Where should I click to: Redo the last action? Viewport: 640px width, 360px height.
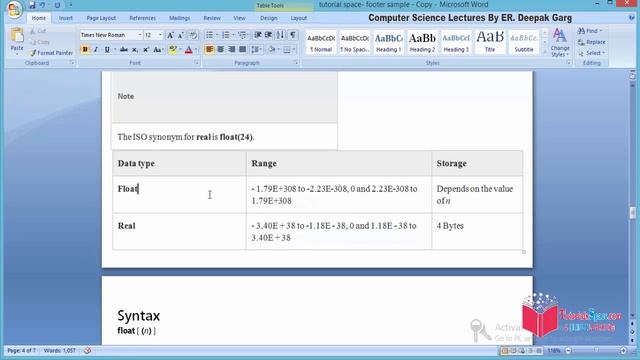pos(57,5)
